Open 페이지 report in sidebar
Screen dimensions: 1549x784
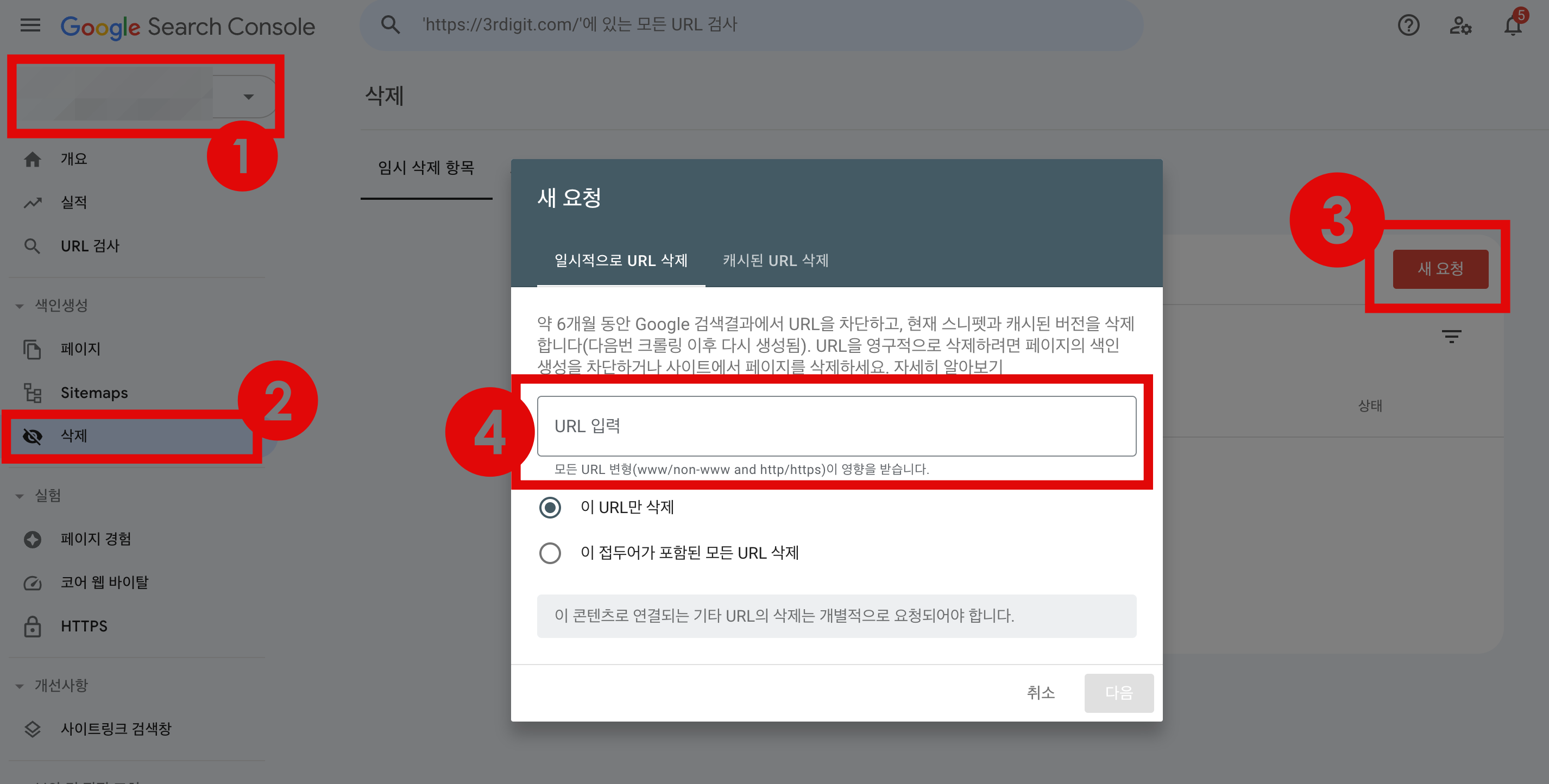click(80, 349)
